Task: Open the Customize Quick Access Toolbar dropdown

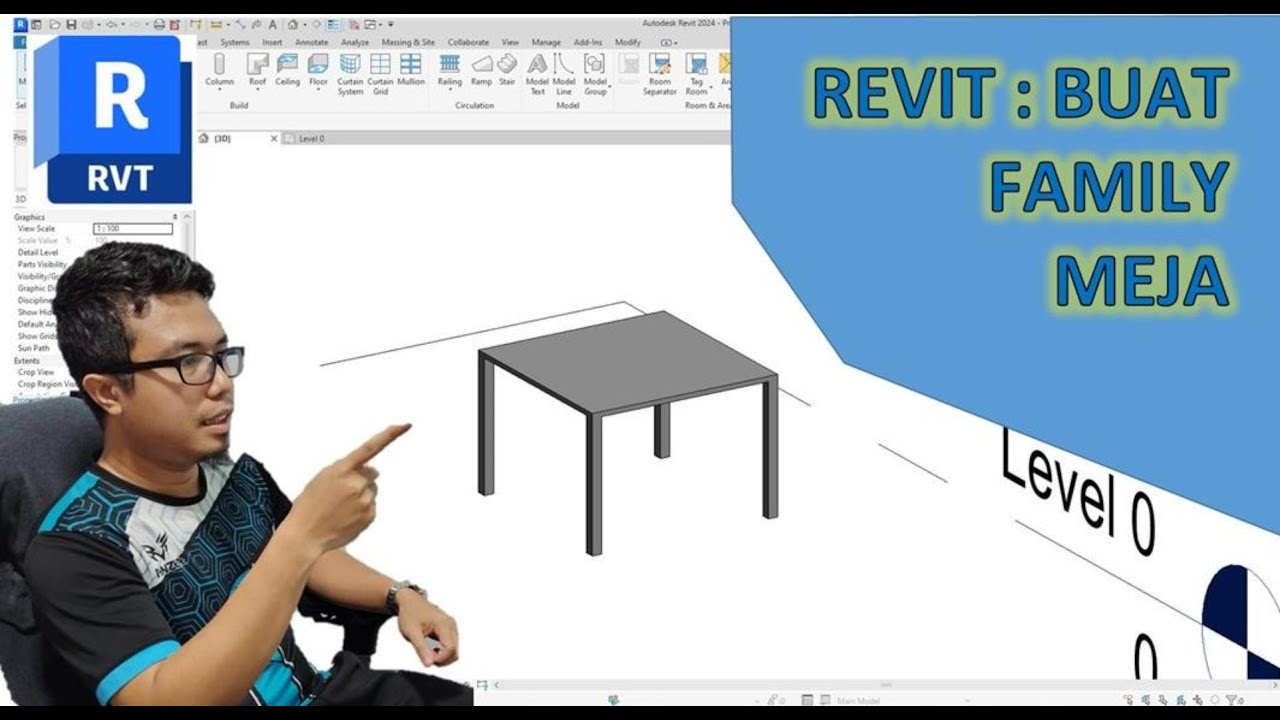Action: tap(391, 25)
